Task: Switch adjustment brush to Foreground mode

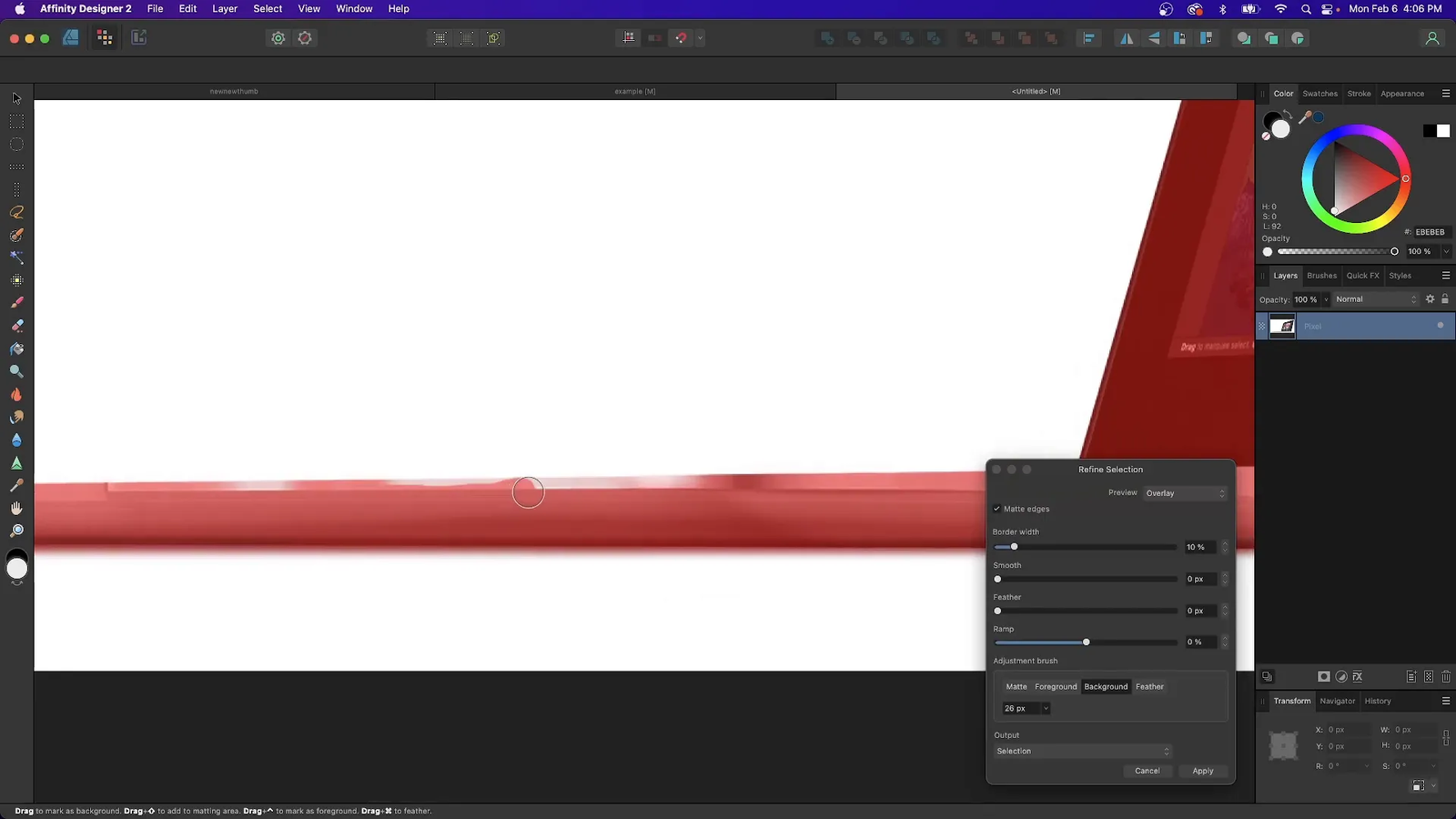Action: [1056, 686]
